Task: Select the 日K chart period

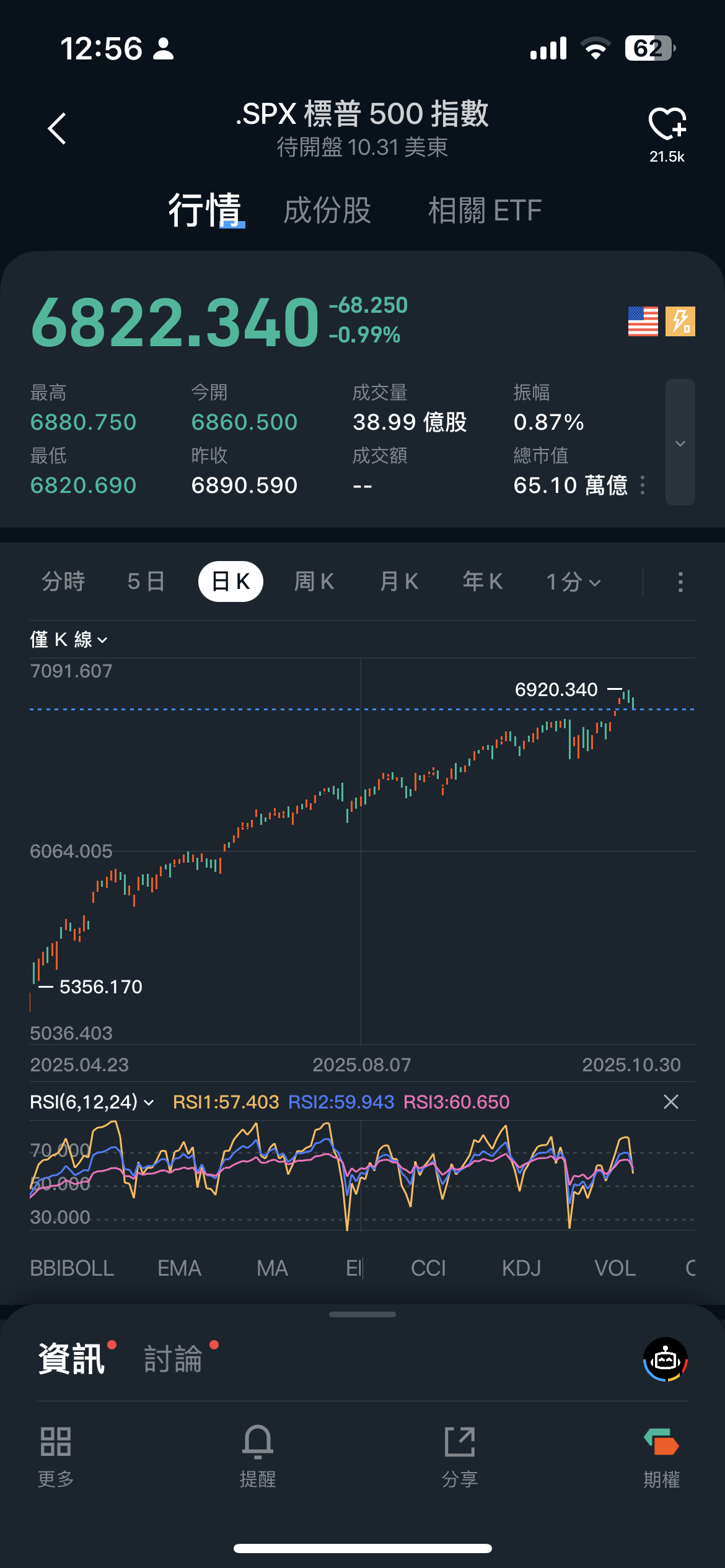Action: (231, 581)
